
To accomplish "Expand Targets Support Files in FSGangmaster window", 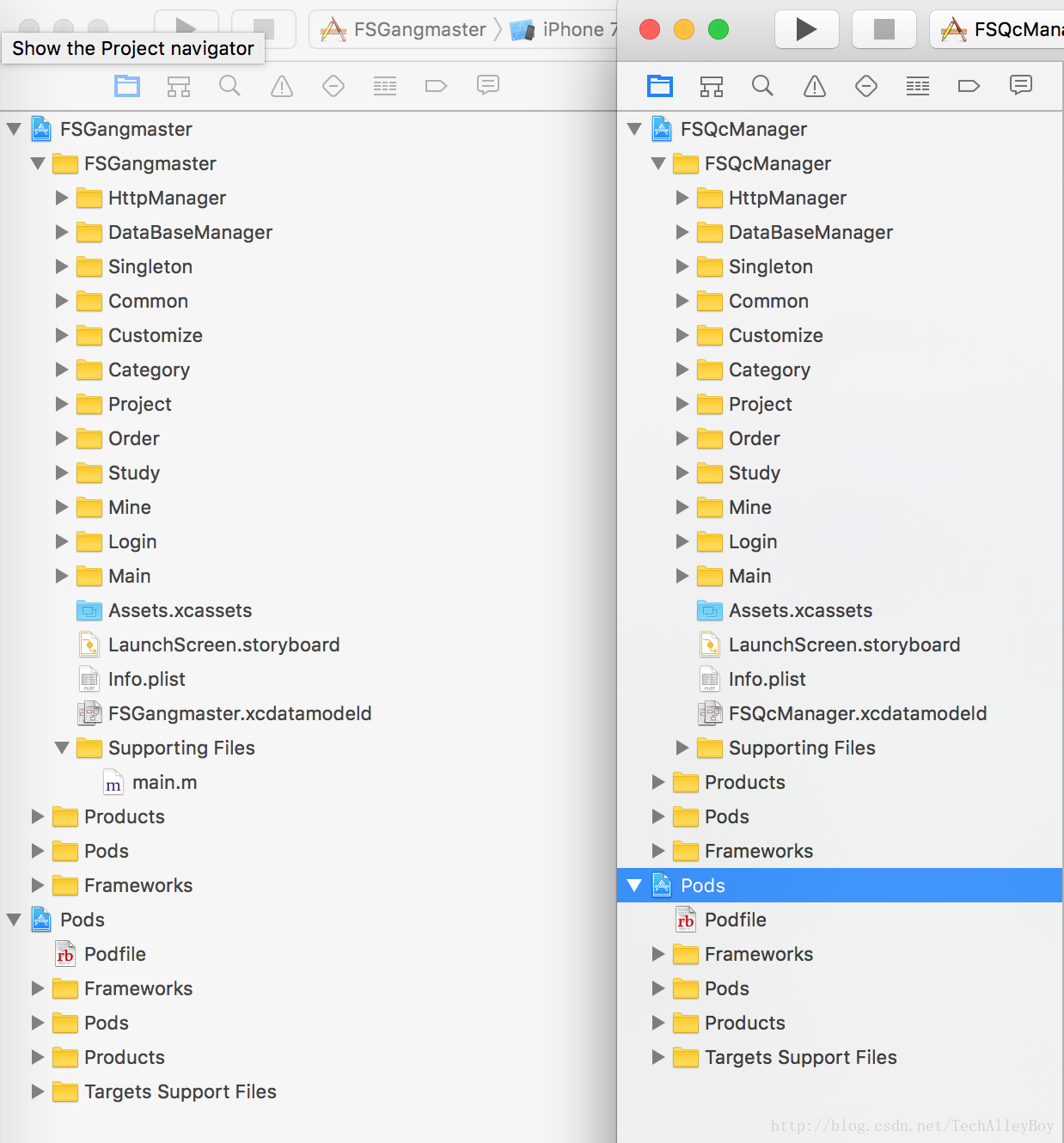I will 38,1091.
